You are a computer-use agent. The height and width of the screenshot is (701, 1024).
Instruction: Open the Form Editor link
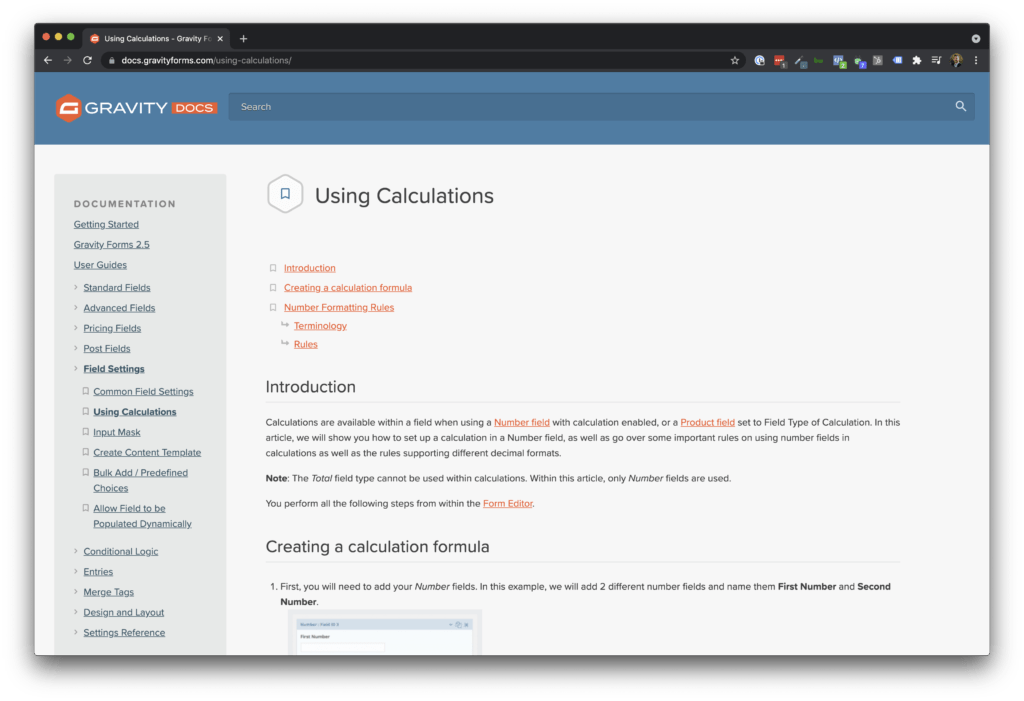pyautogui.click(x=508, y=503)
